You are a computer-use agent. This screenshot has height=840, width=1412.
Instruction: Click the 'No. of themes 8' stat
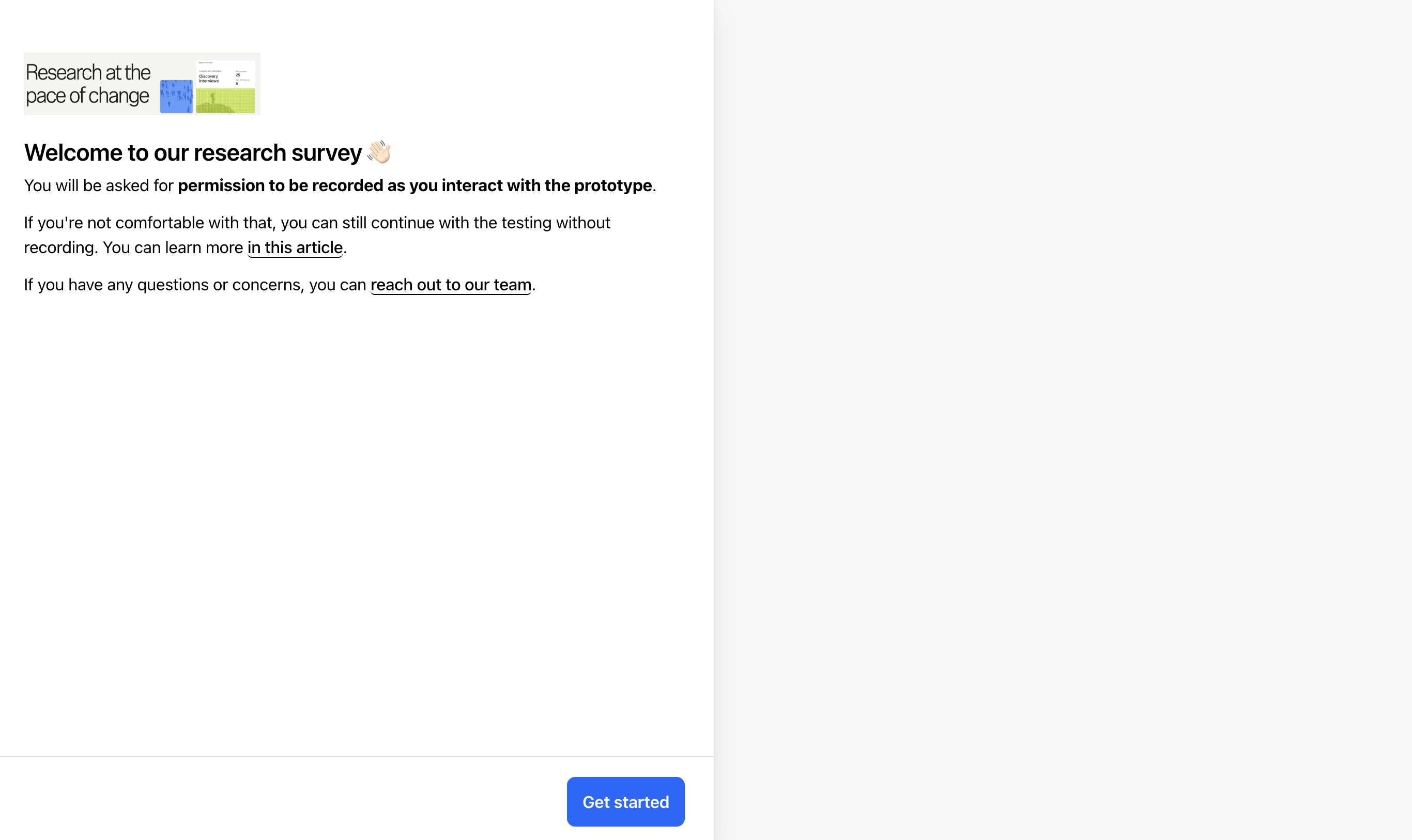(x=241, y=82)
